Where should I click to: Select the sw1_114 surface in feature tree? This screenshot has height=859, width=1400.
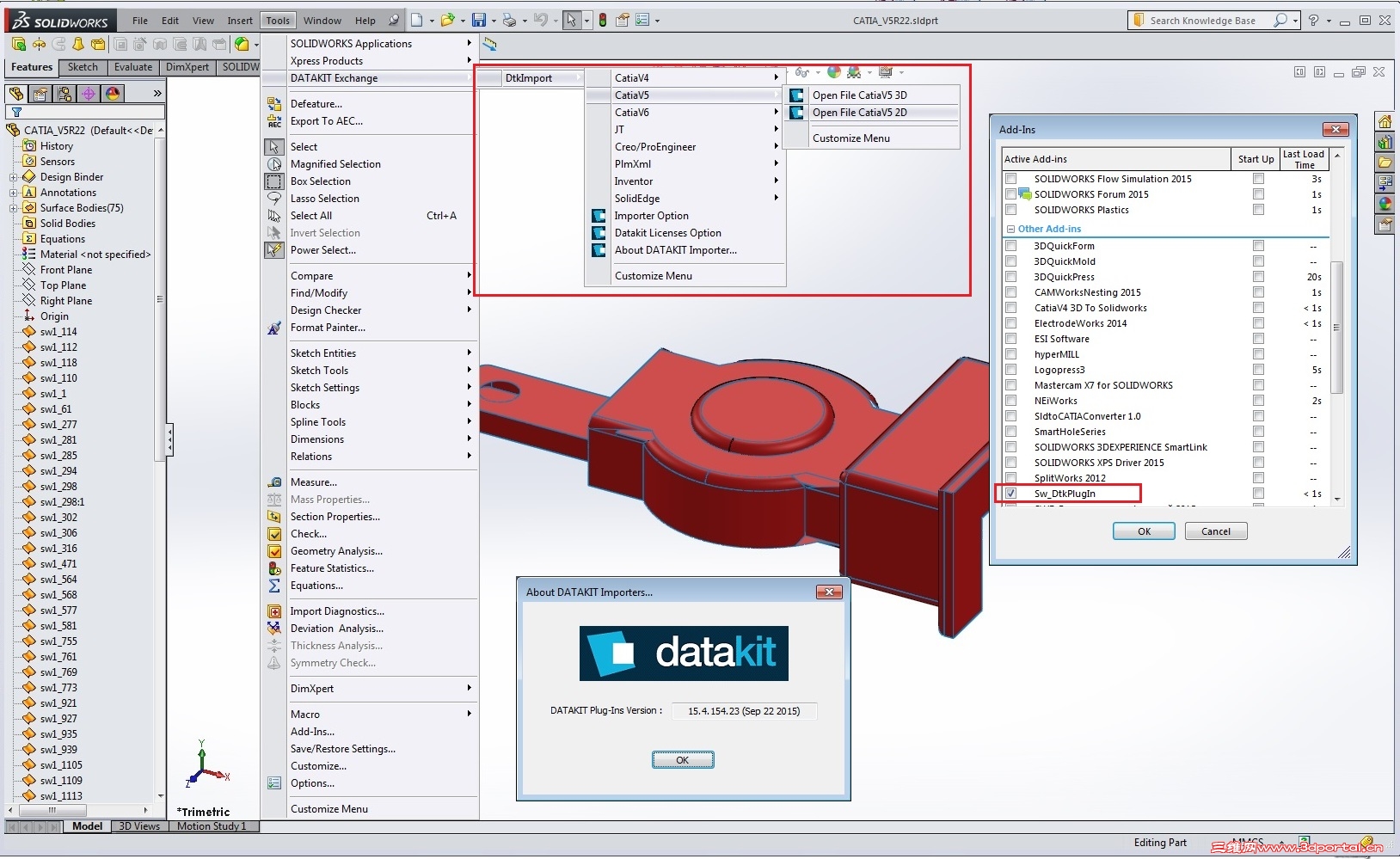point(58,332)
